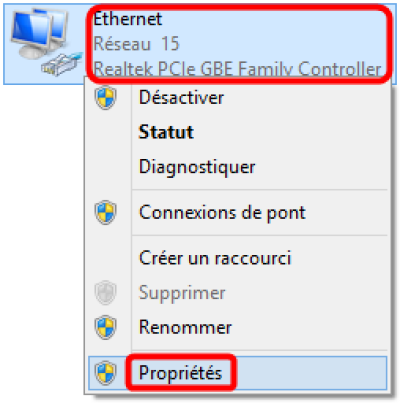Click the word Controller in adapter description
The image size is (400, 403).
click(340, 69)
